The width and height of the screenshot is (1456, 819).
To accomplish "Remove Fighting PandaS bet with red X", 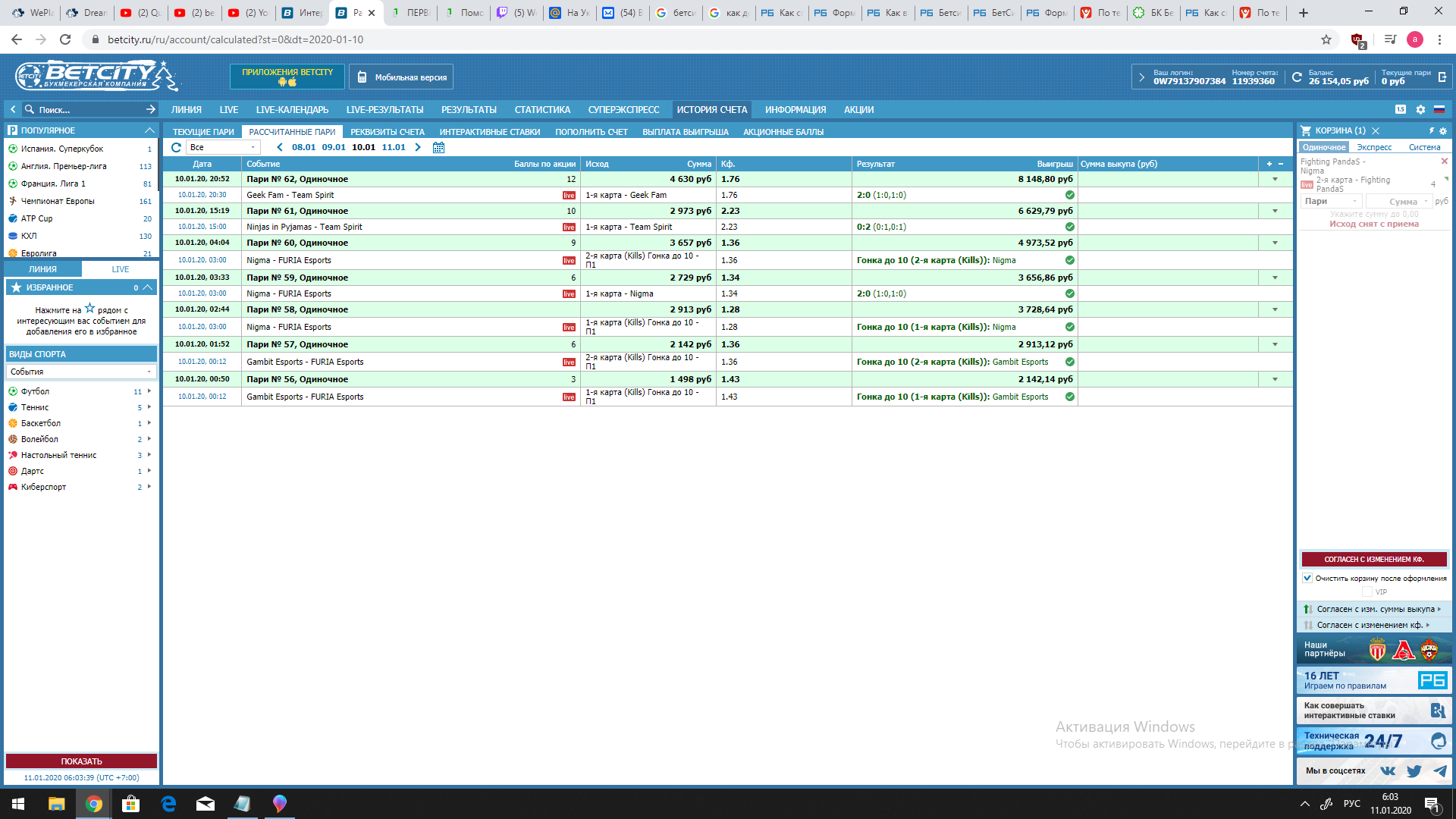I will tap(1444, 161).
